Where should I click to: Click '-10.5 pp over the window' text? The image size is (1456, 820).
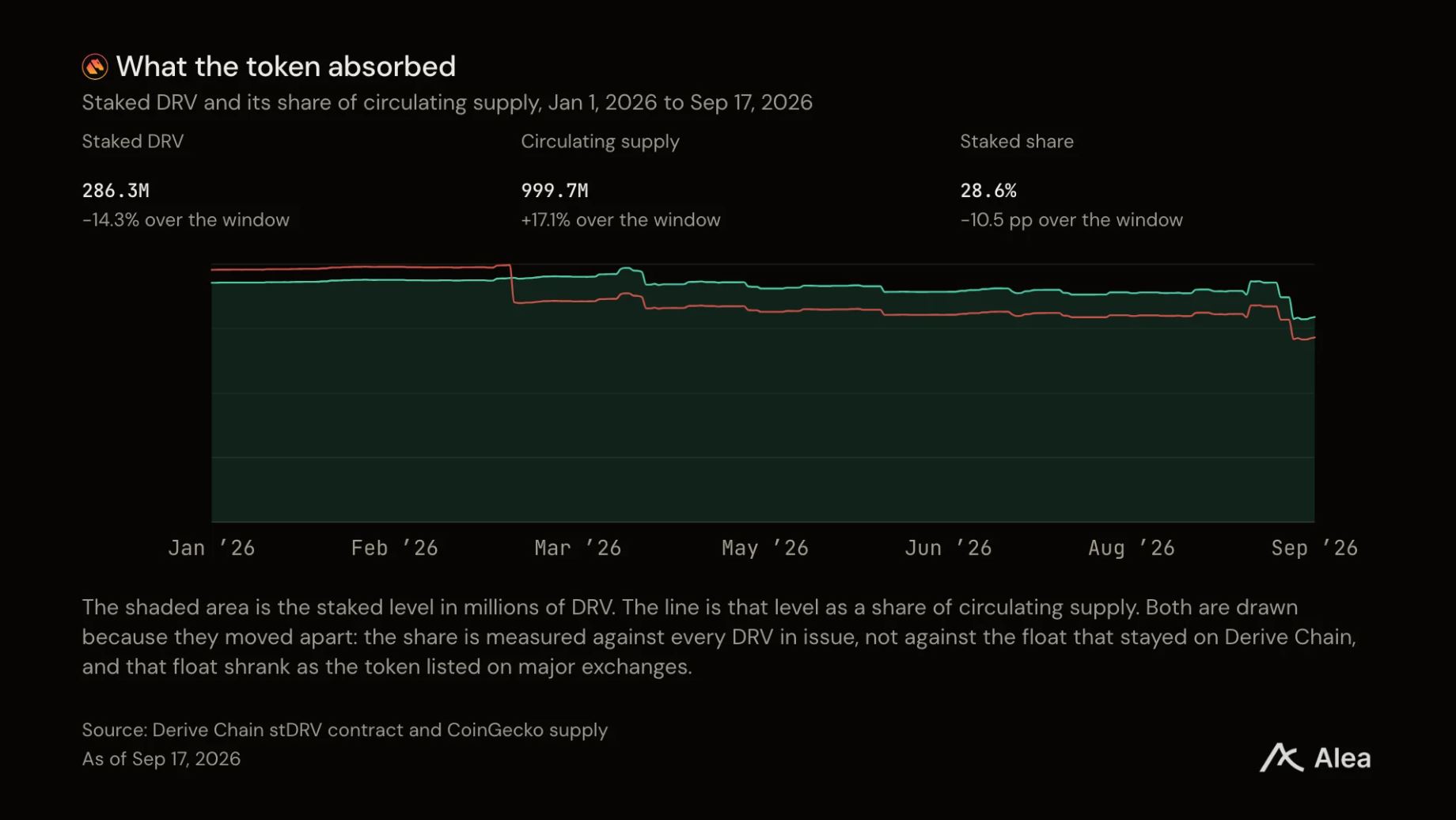(x=1071, y=220)
